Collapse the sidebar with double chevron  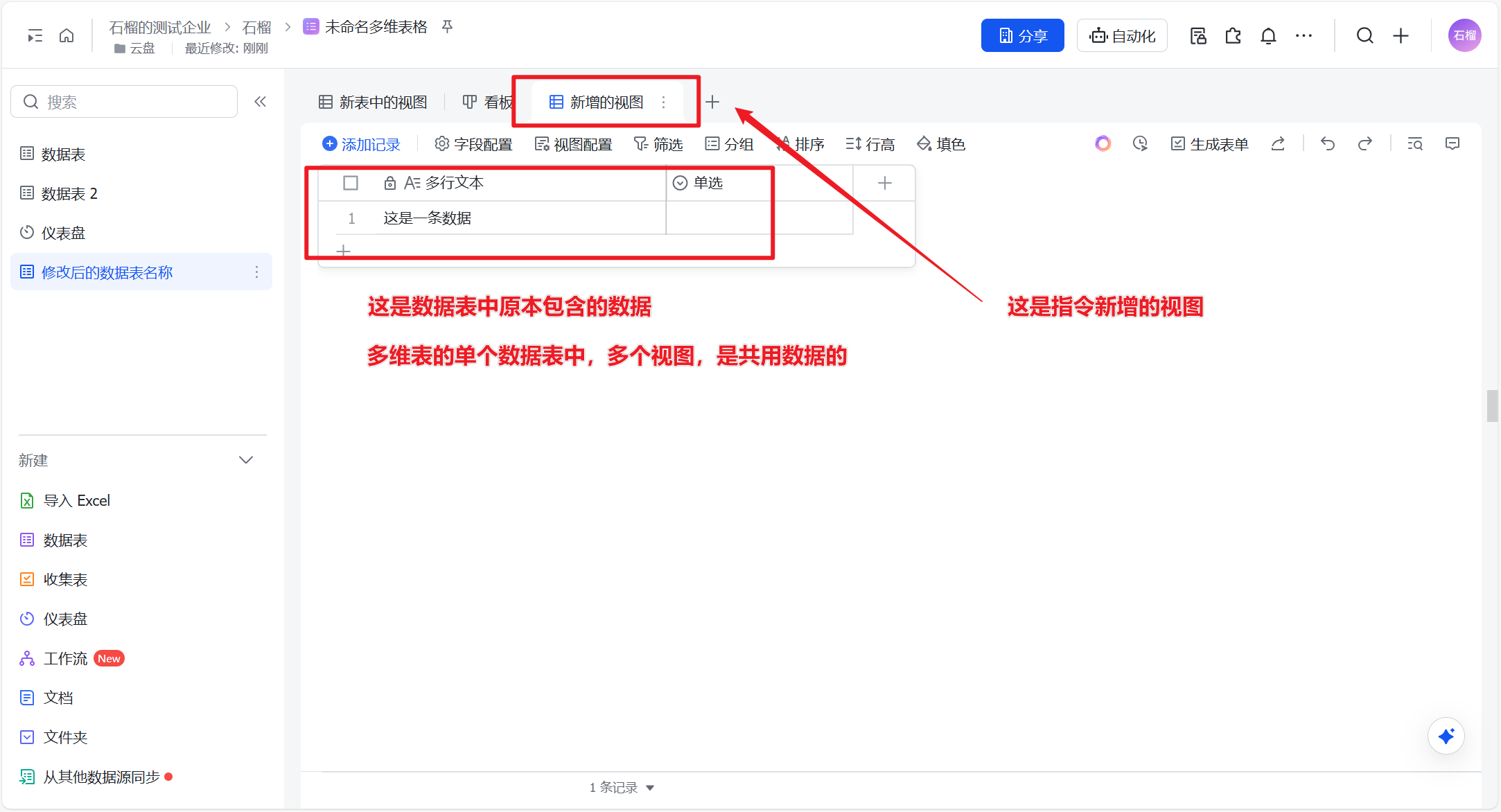(x=260, y=102)
